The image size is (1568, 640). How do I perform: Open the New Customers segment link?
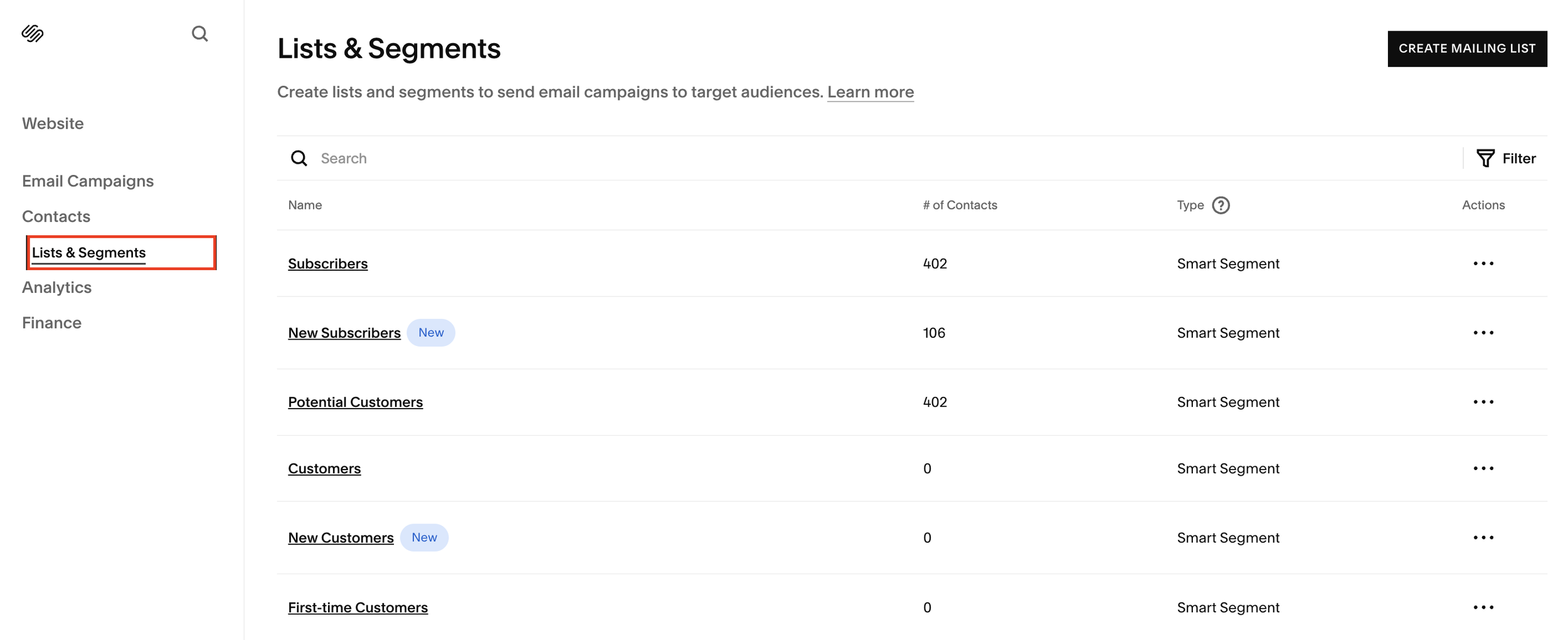click(341, 538)
